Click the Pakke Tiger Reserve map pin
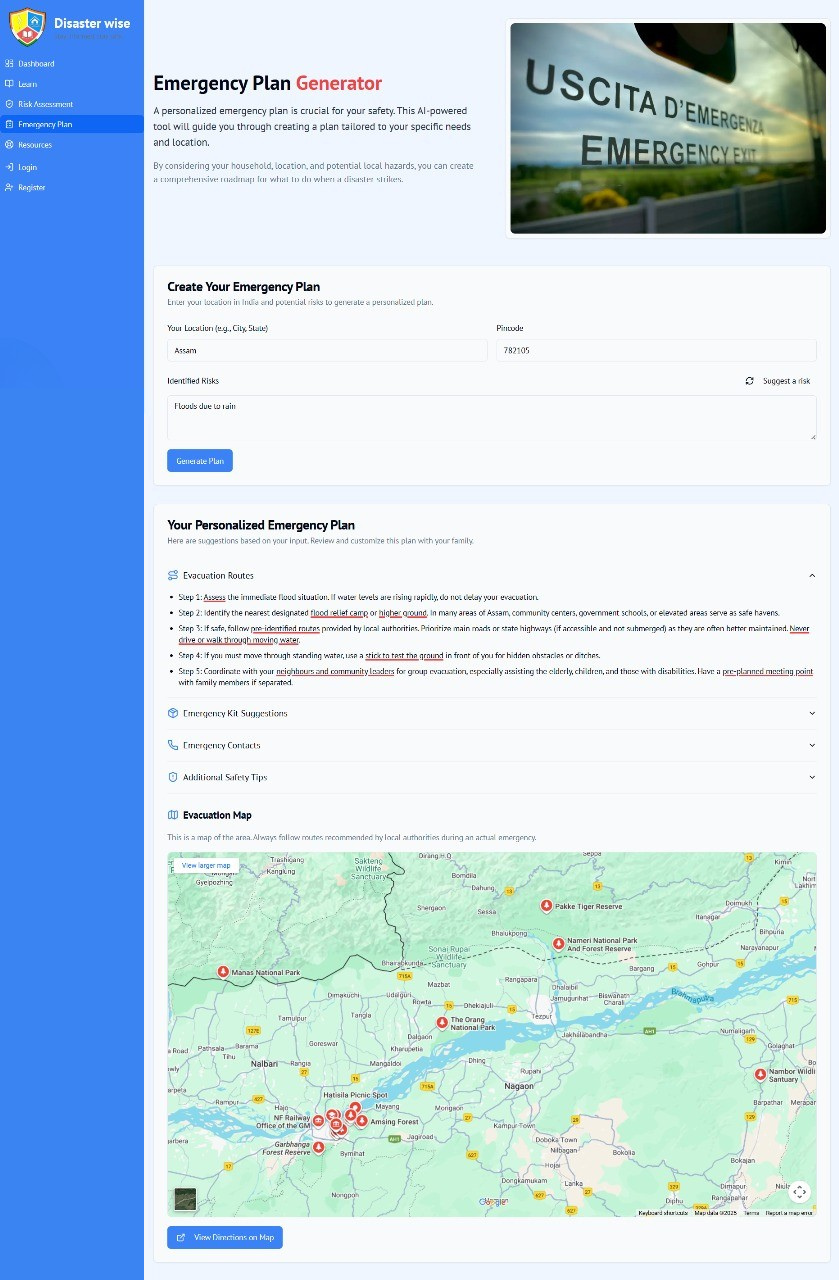 coord(546,906)
